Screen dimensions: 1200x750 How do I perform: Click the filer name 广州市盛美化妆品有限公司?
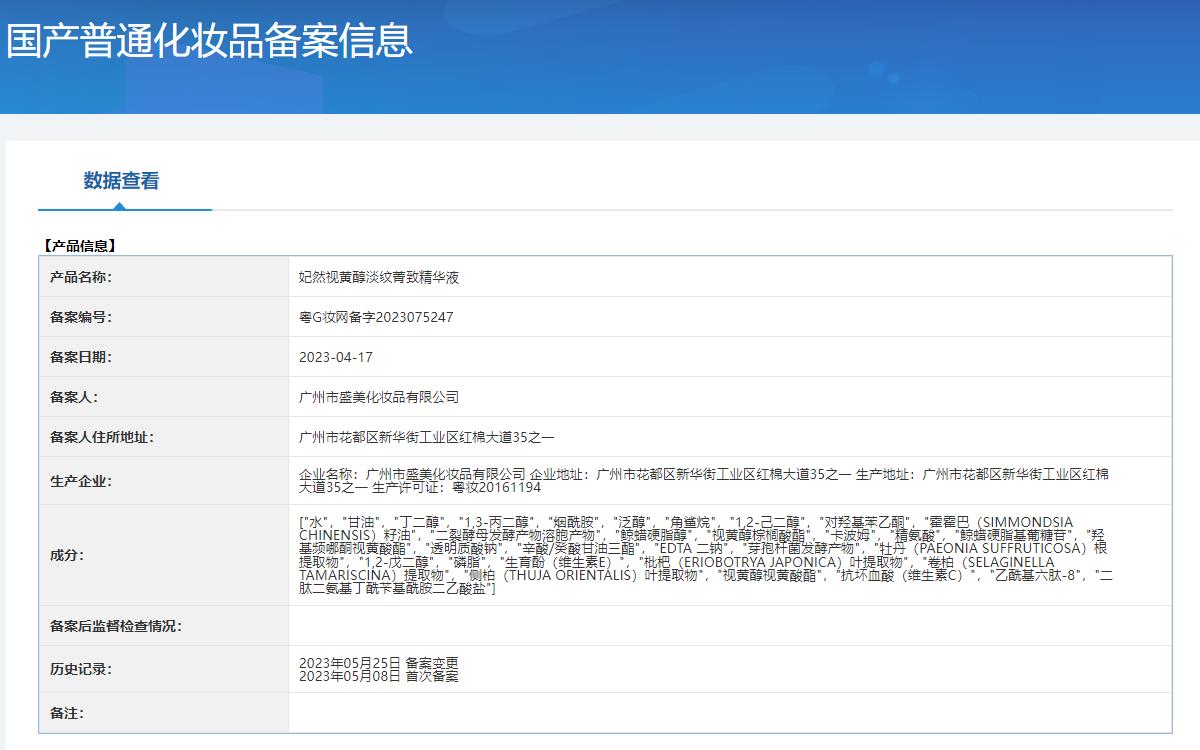379,397
